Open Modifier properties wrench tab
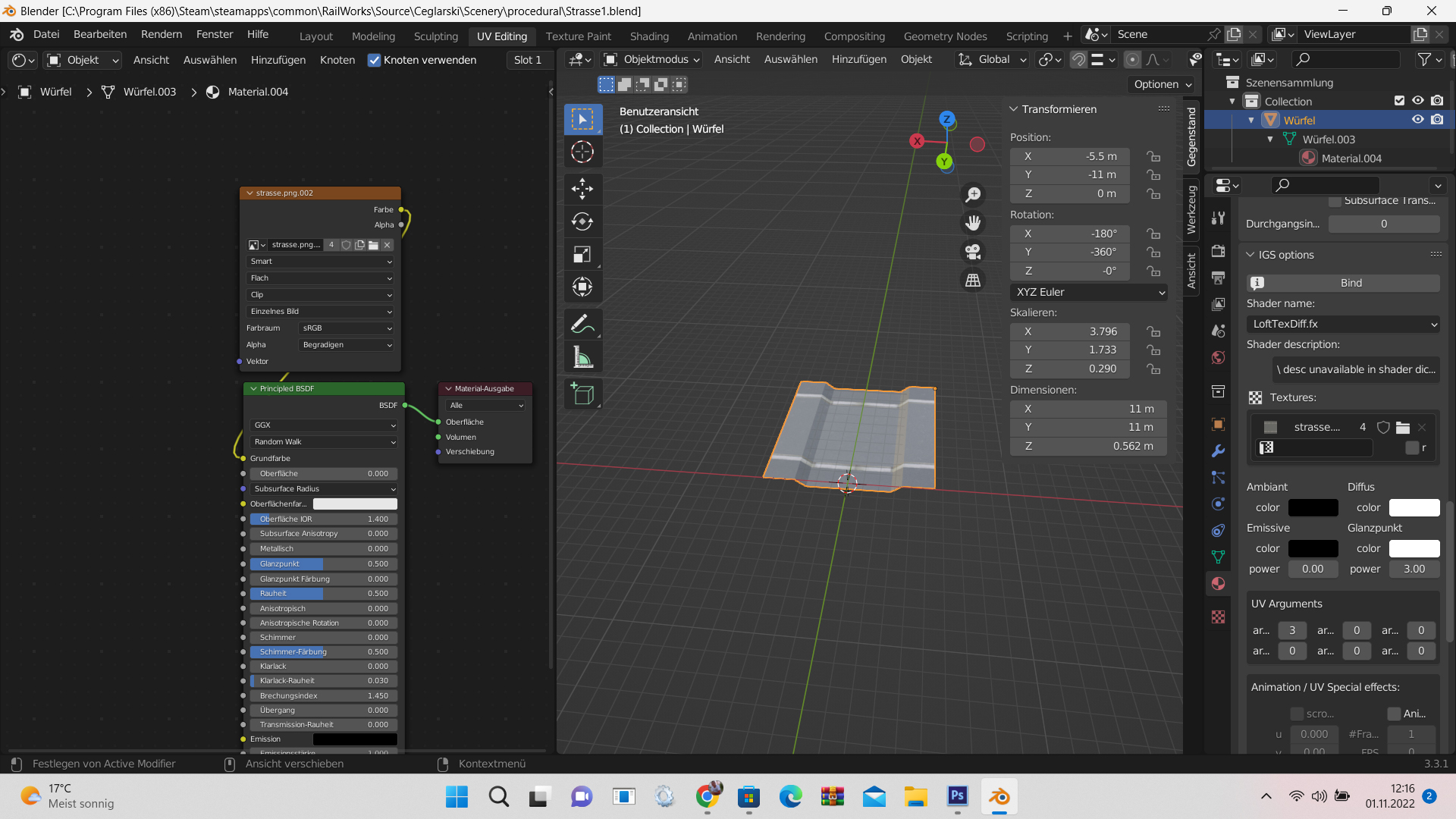The image size is (1456, 819). click(x=1219, y=451)
